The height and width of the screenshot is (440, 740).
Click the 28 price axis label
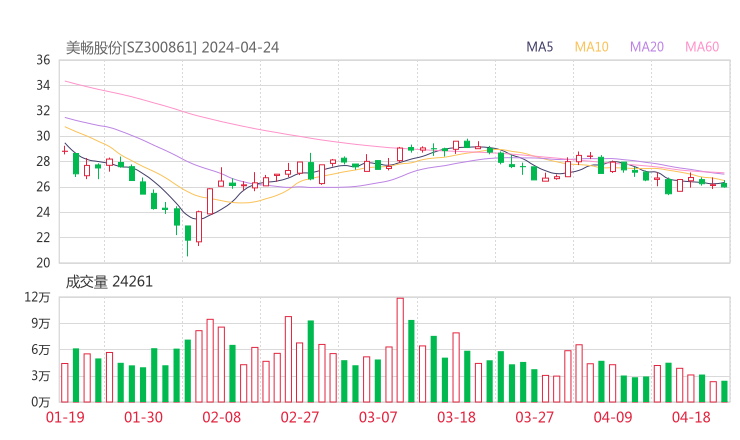[x=43, y=161]
